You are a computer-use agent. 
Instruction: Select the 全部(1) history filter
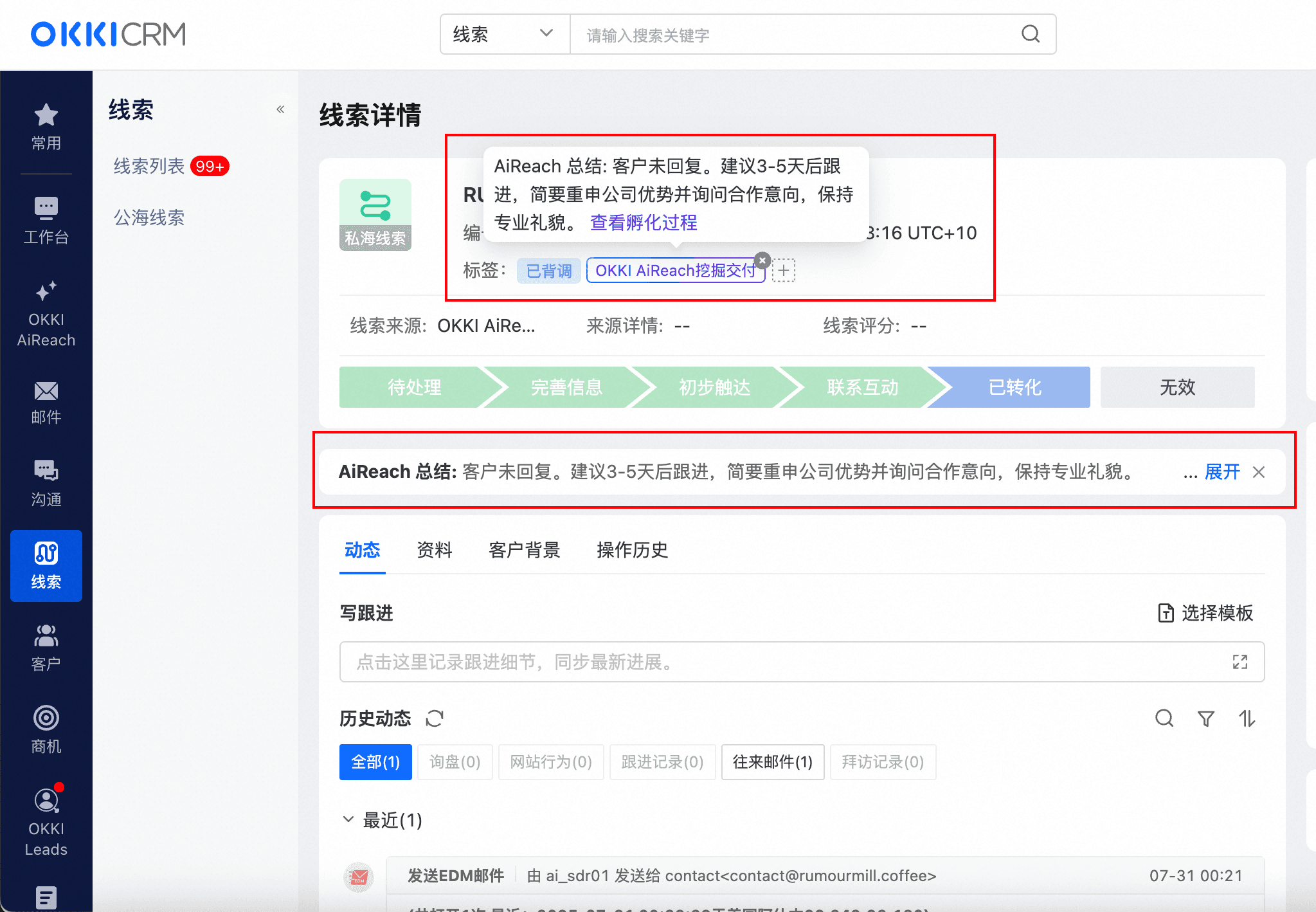(x=375, y=762)
